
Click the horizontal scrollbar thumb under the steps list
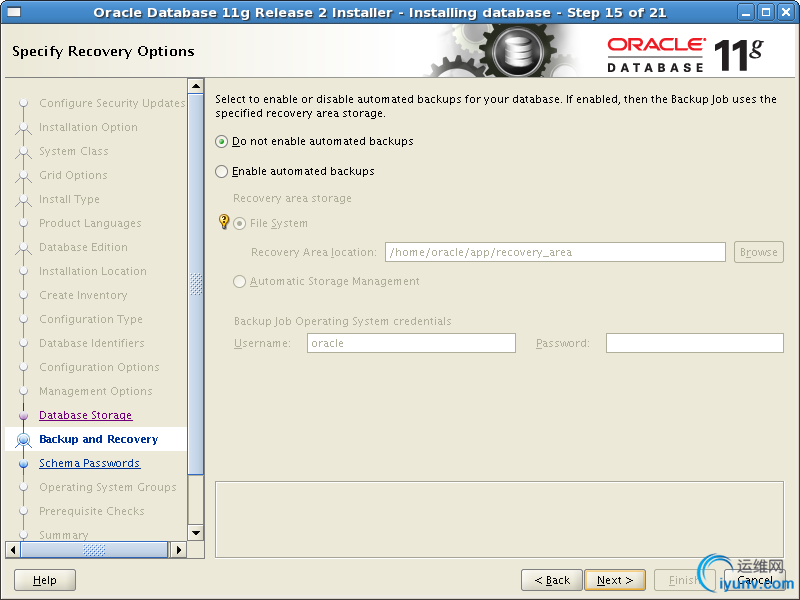tap(94, 550)
